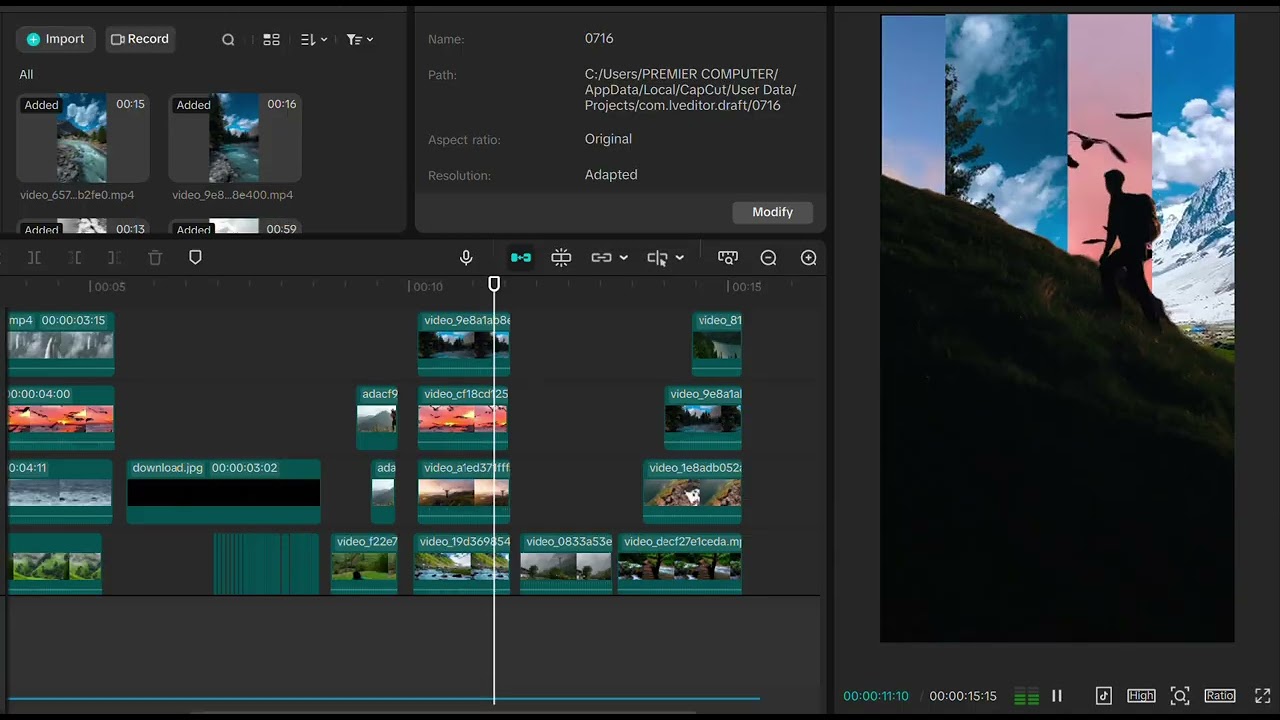This screenshot has height=720, width=1280.
Task: Click the delete right trim icon
Action: pyautogui.click(x=114, y=258)
